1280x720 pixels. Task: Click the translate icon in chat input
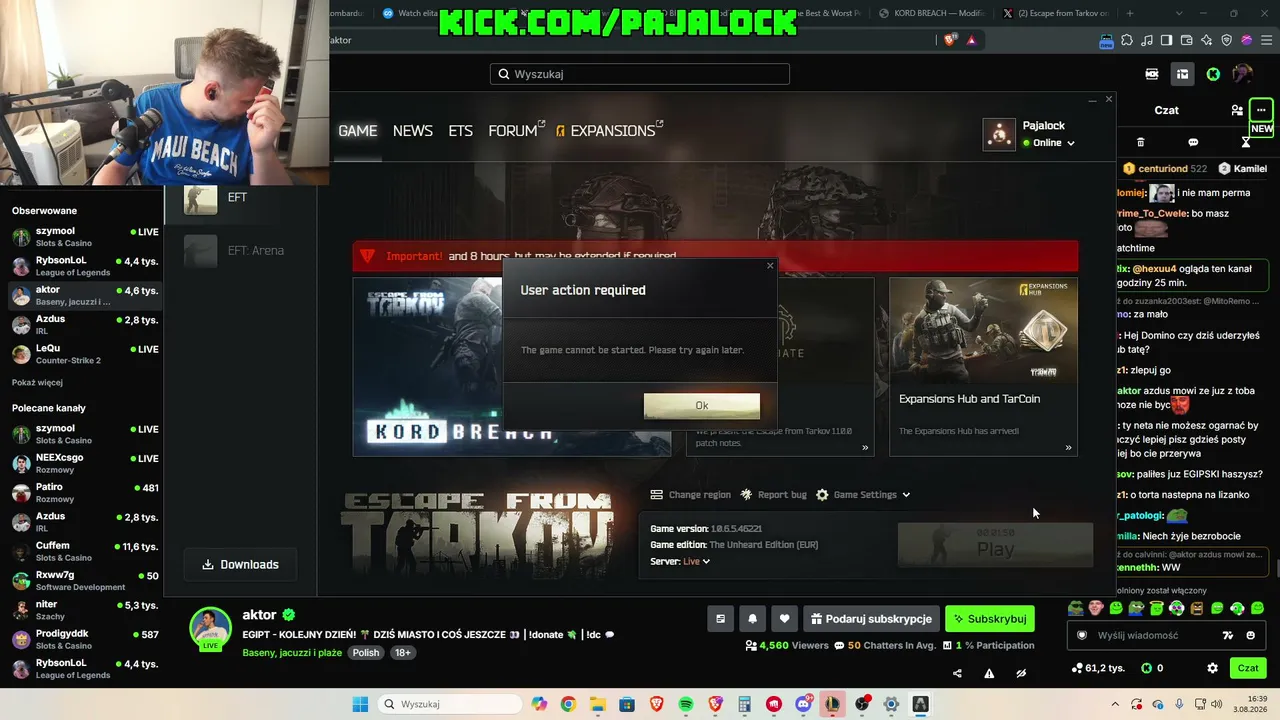tap(1228, 635)
